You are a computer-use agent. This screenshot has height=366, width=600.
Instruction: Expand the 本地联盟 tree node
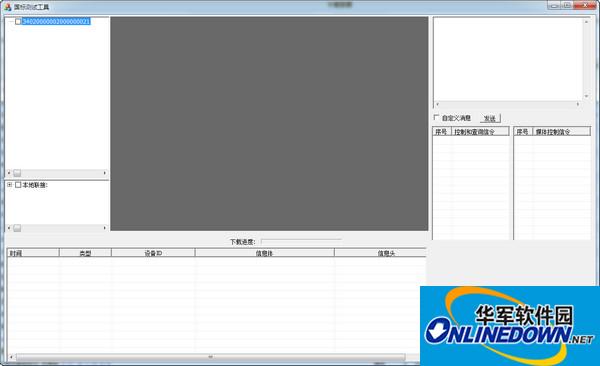point(10,185)
